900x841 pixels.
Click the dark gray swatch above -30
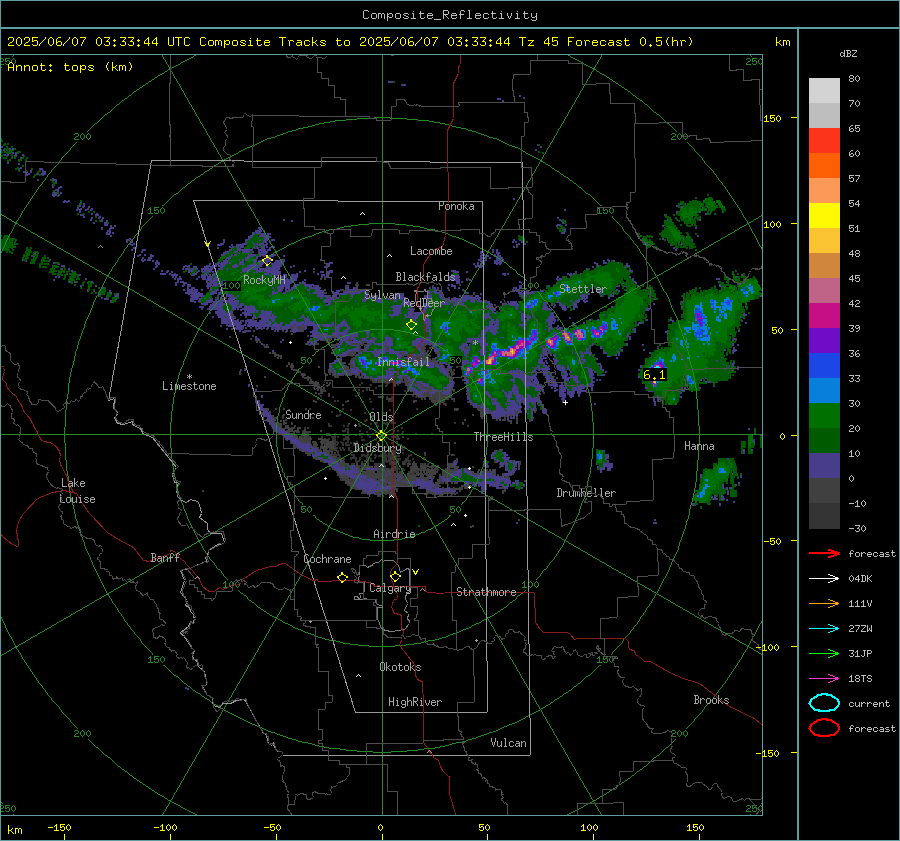(x=824, y=516)
